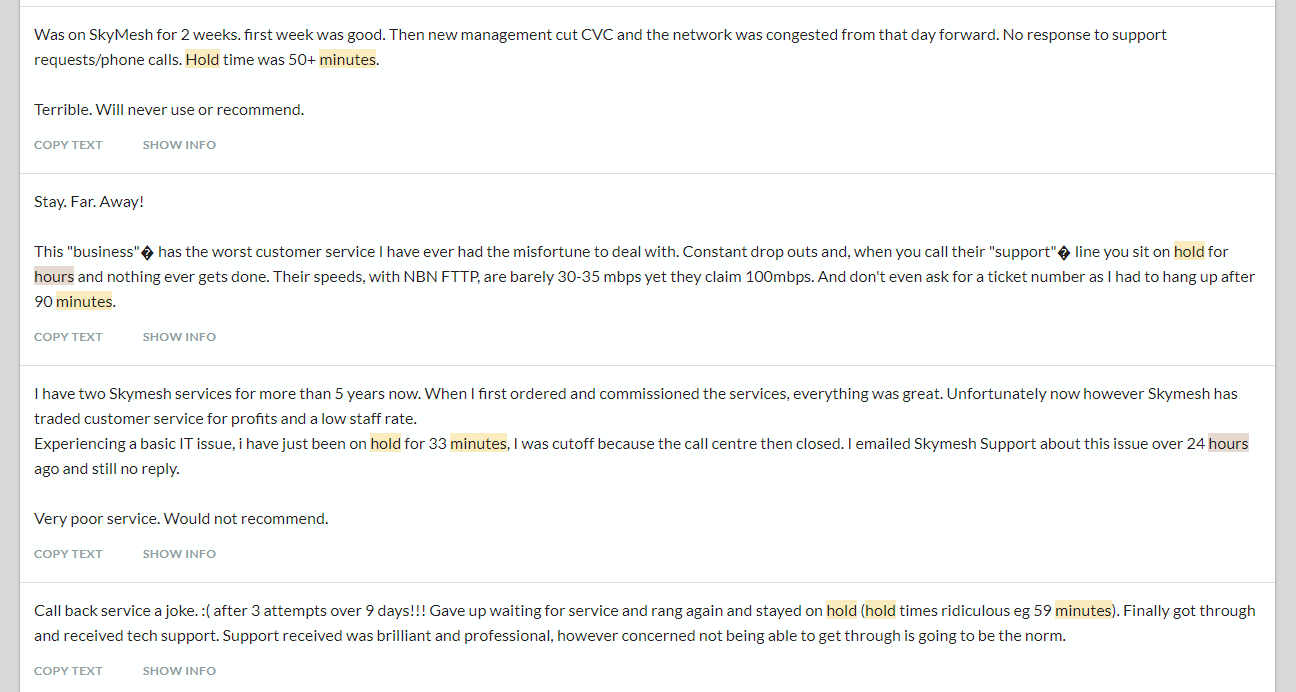Copy text of the "Was on SkyMesh" review

68,145
